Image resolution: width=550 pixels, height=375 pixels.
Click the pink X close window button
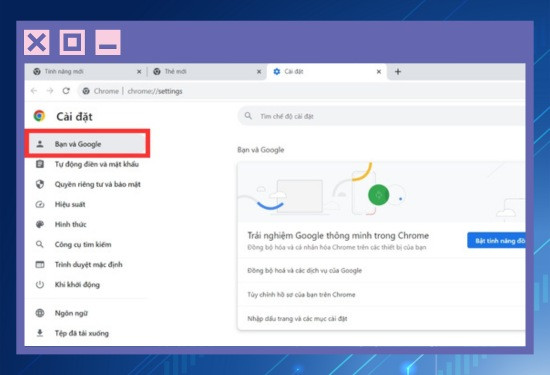click(x=36, y=42)
